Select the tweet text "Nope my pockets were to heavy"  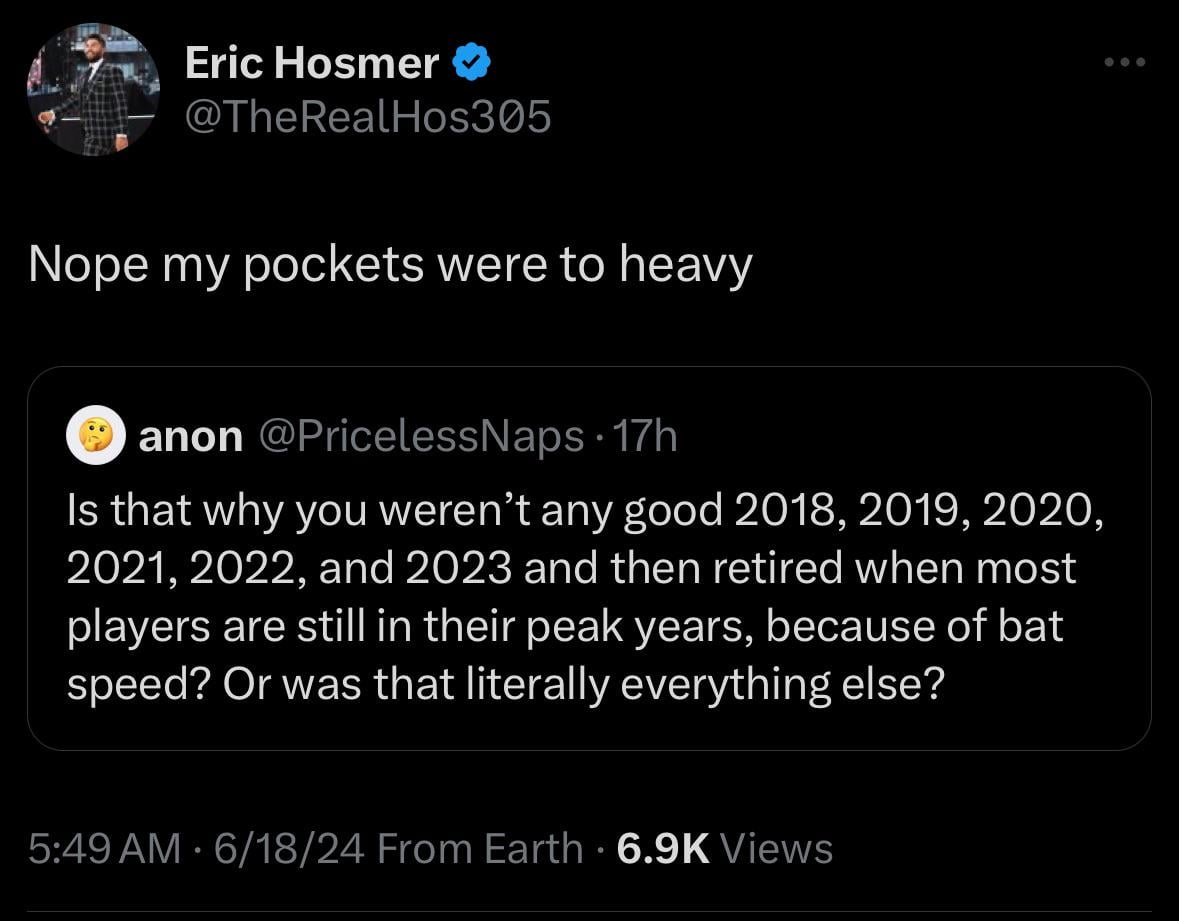coord(390,265)
